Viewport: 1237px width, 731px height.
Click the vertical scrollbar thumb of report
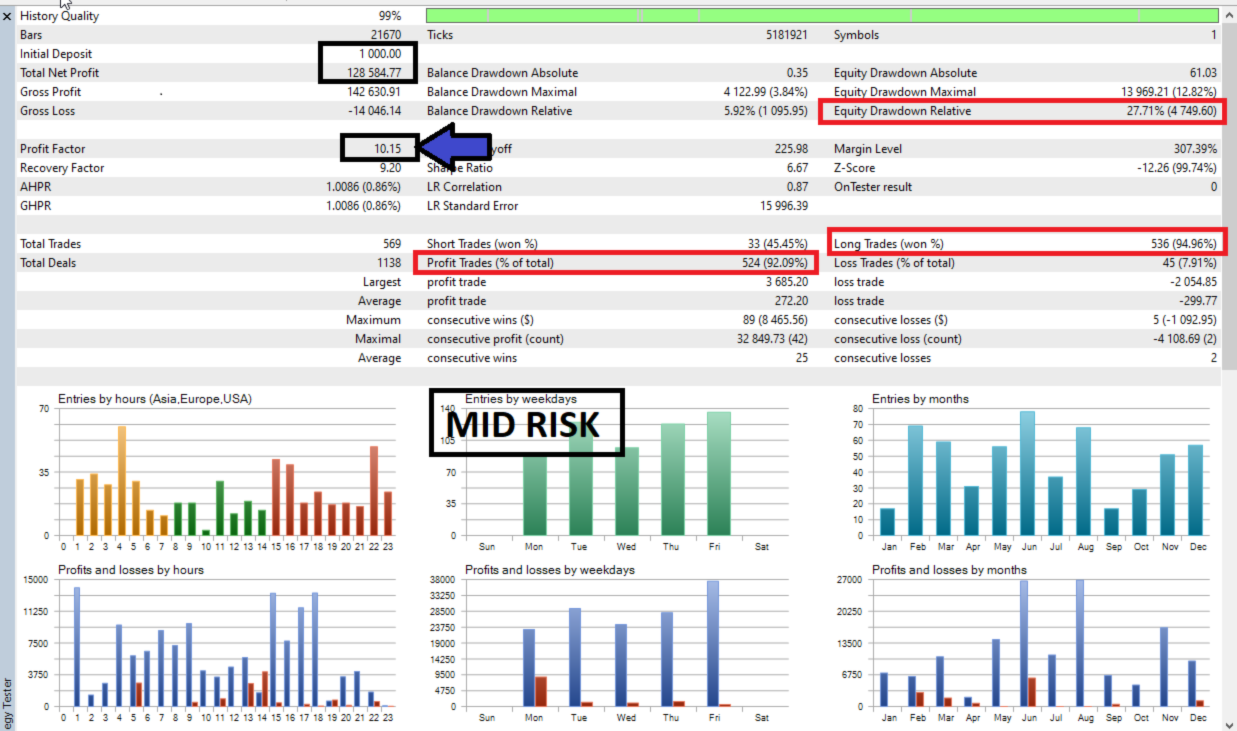pyautogui.click(x=1228, y=196)
